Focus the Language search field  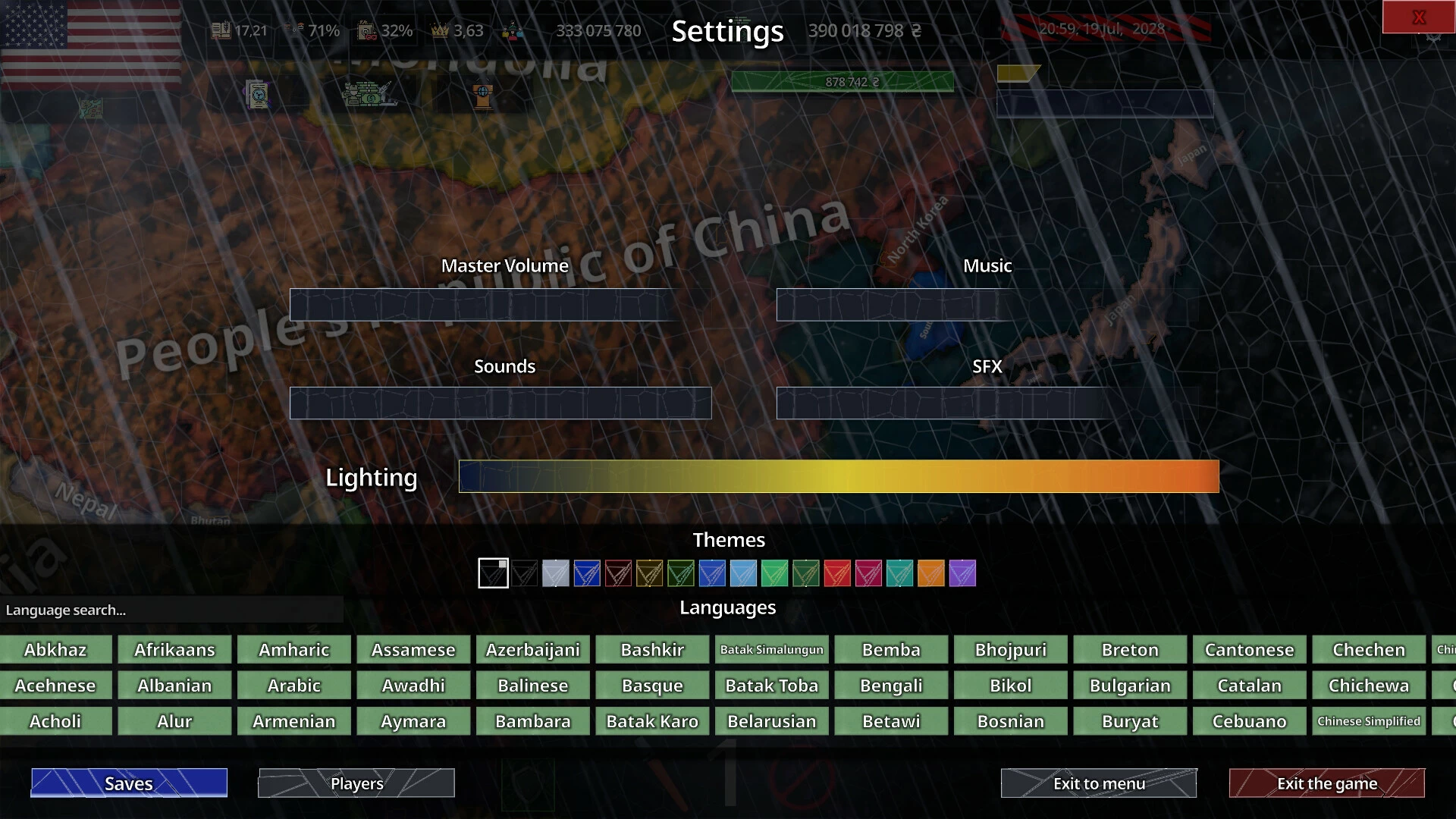(x=171, y=610)
